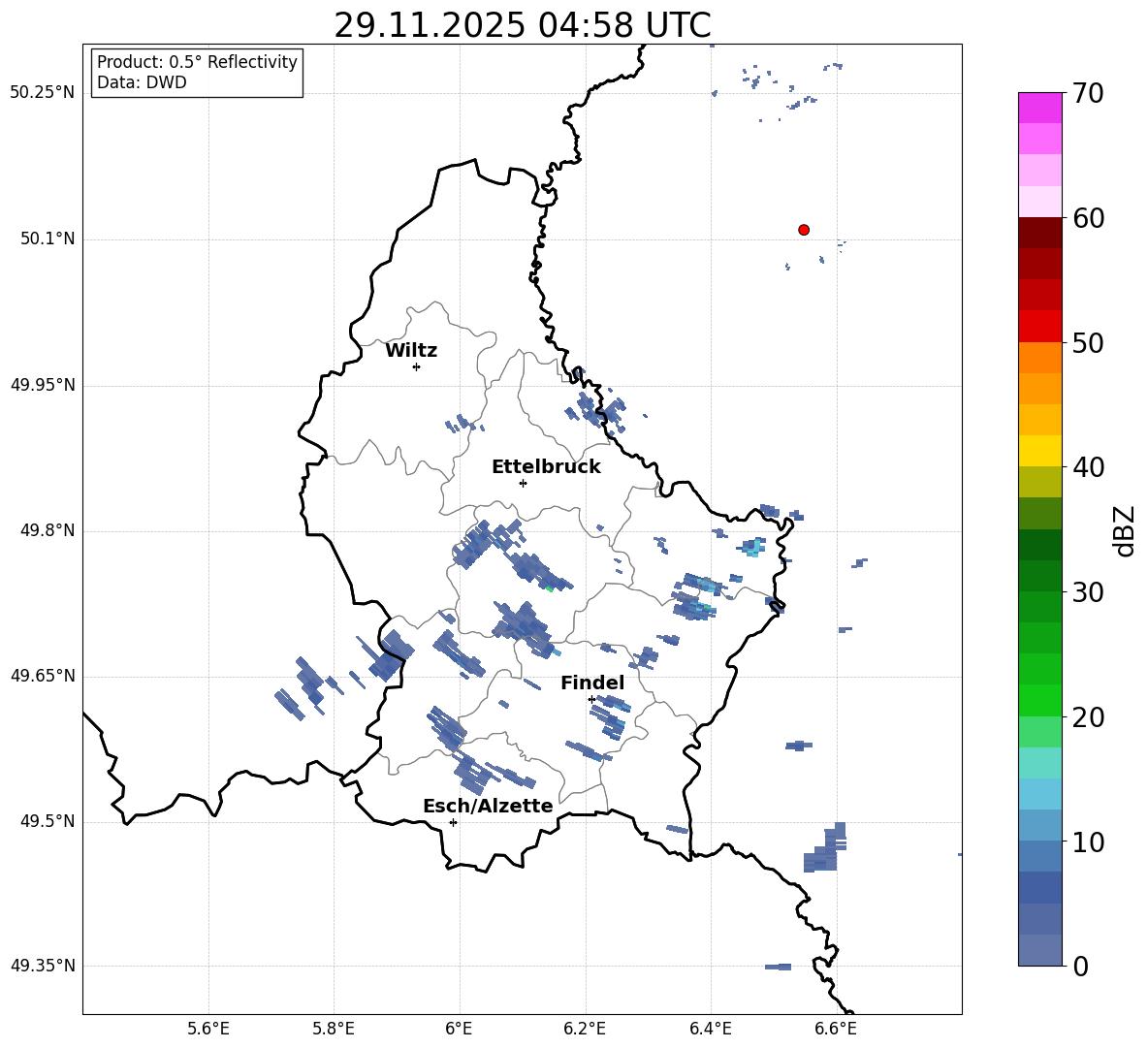Click the 49.95°N latitude label
Image resolution: width=1148 pixels, height=1048 pixels.
click(x=43, y=385)
